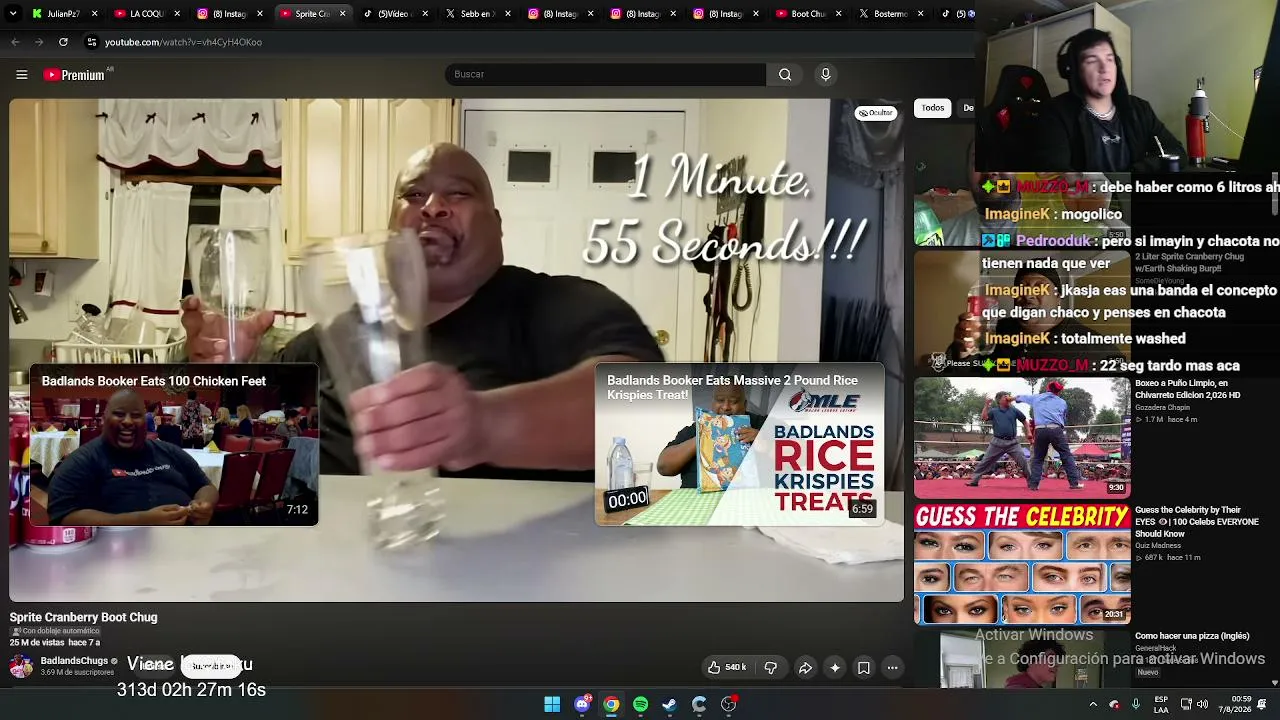Screen dimensions: 1280x720
Task: Click the search magnifier button
Action: click(x=785, y=75)
